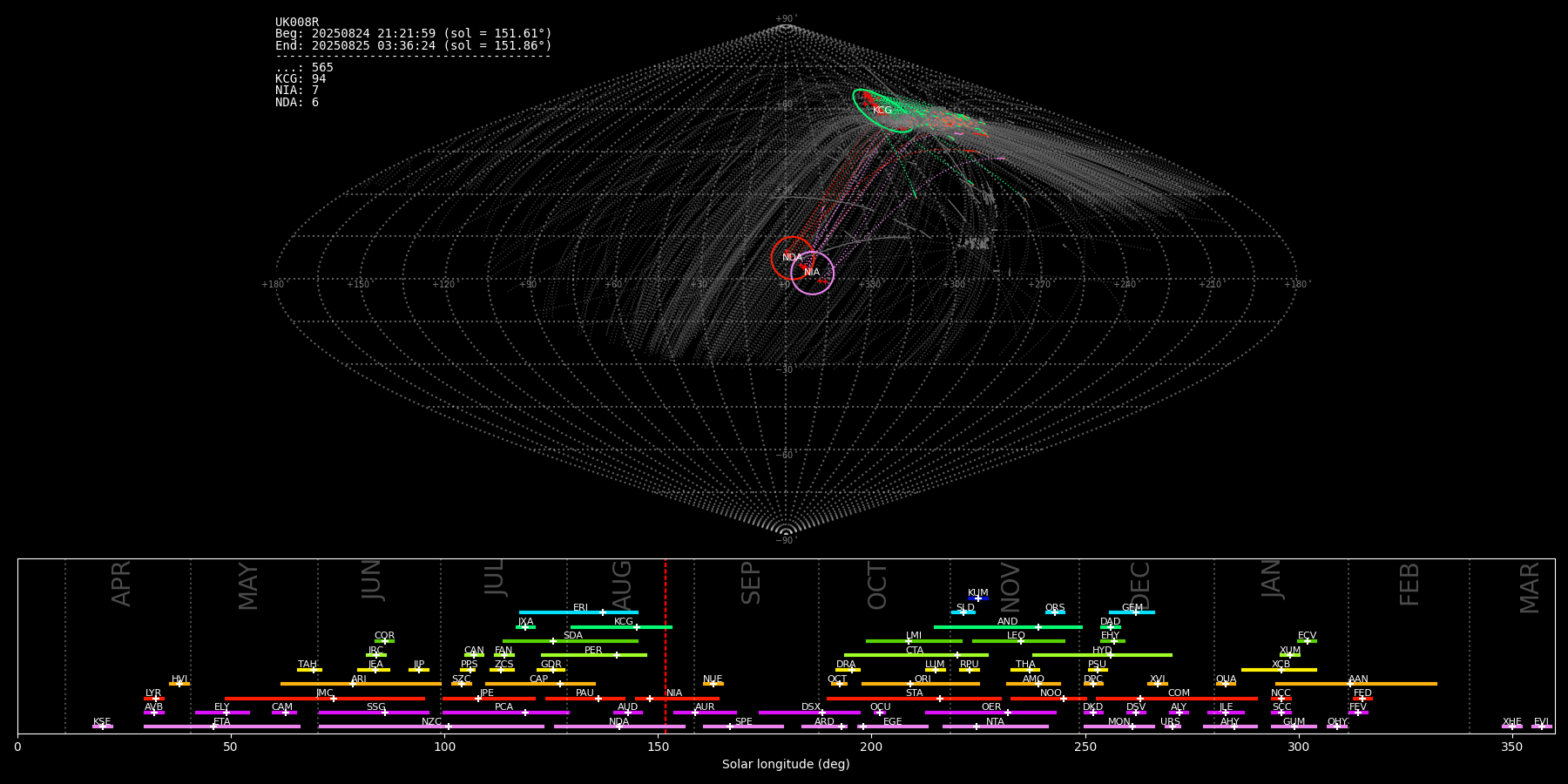This screenshot has height=784, width=1568.
Task: Select the AUD shower bar
Action: 628,713
